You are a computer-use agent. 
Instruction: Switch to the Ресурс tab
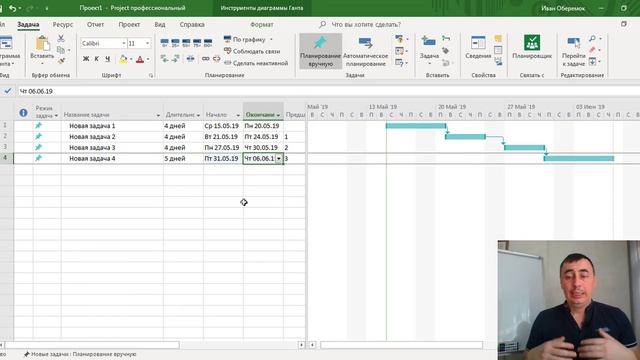point(62,24)
